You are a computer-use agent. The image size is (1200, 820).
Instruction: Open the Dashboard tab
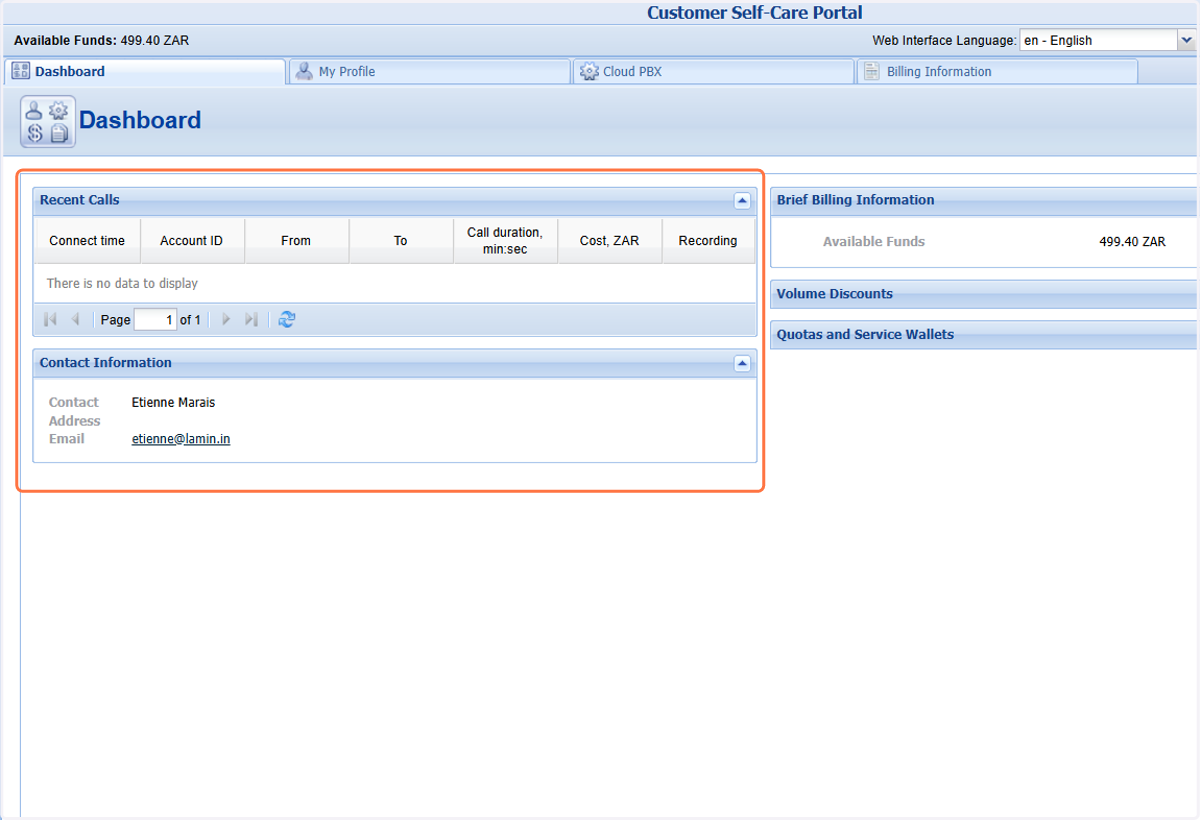pyautogui.click(x=146, y=72)
